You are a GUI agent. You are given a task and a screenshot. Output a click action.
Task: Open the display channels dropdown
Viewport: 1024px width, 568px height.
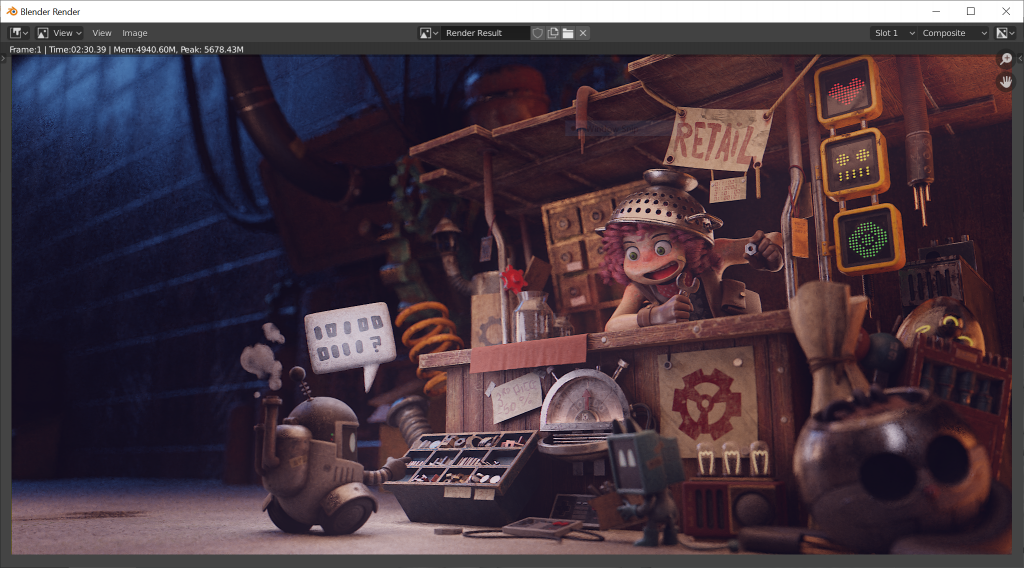click(x=1005, y=33)
